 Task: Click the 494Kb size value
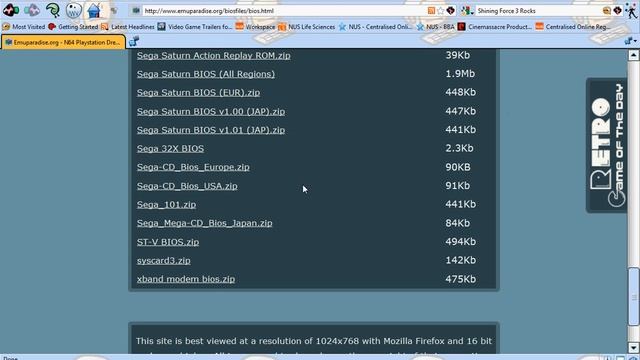click(x=460, y=242)
